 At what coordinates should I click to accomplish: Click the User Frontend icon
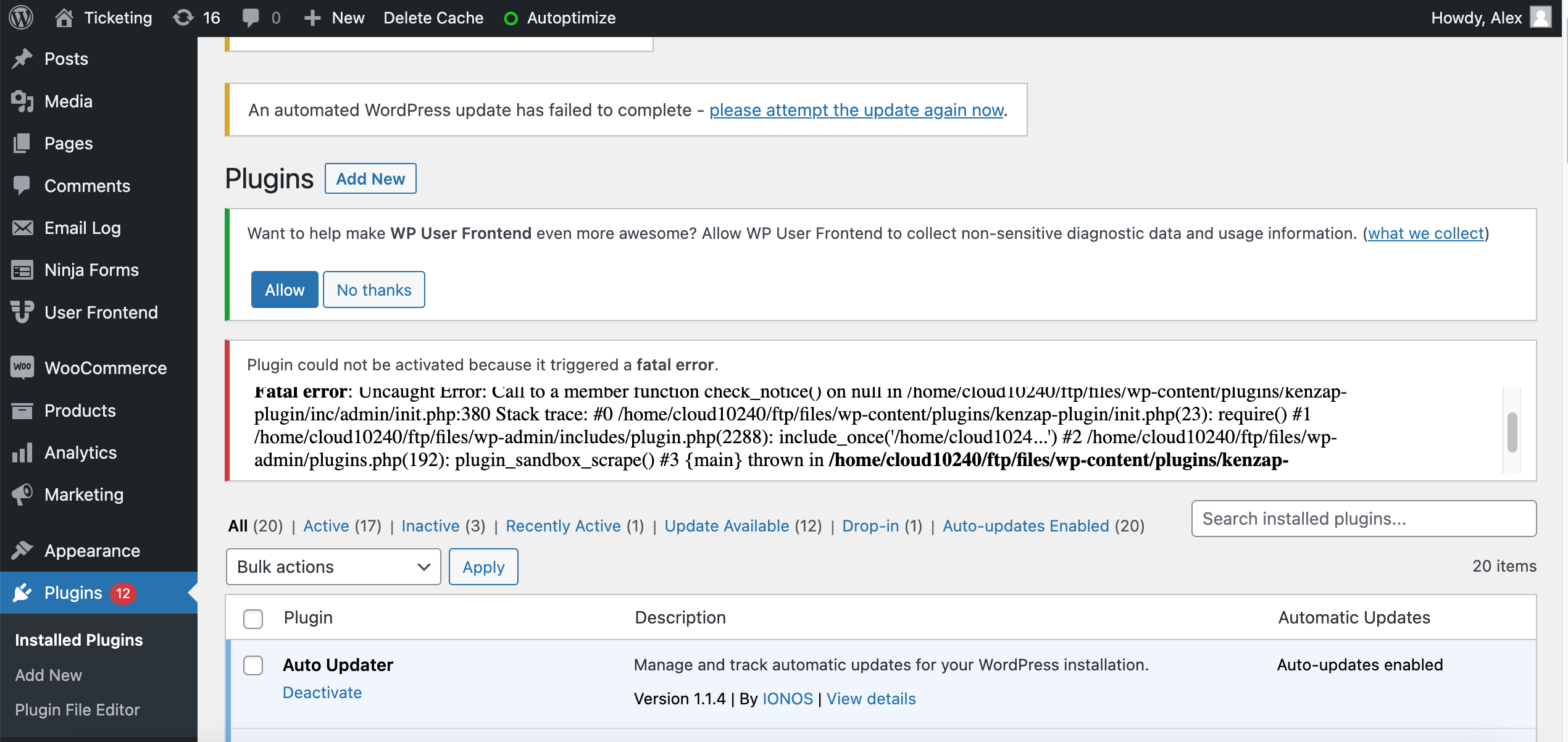22,312
